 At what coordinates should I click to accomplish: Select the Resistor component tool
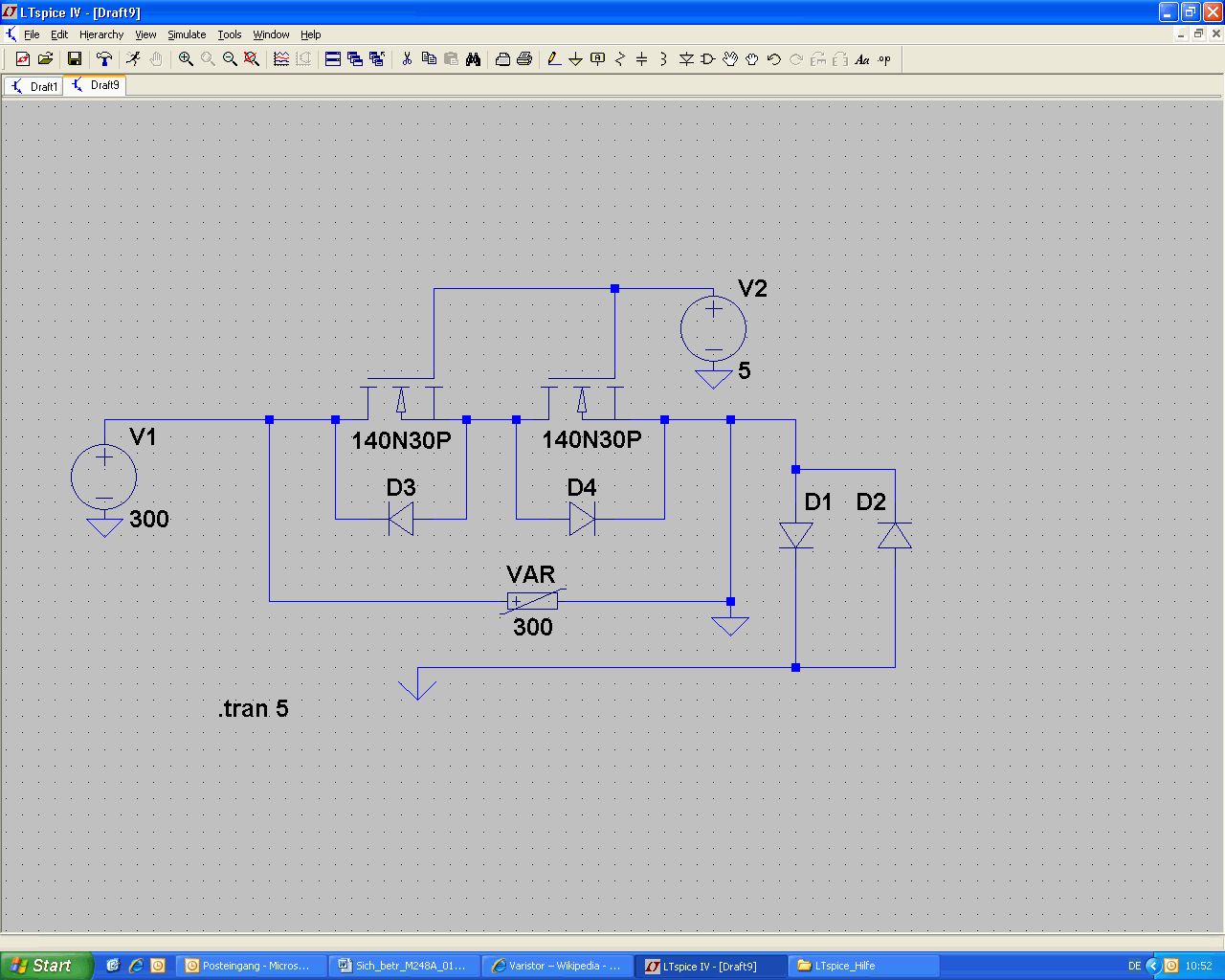click(x=619, y=59)
